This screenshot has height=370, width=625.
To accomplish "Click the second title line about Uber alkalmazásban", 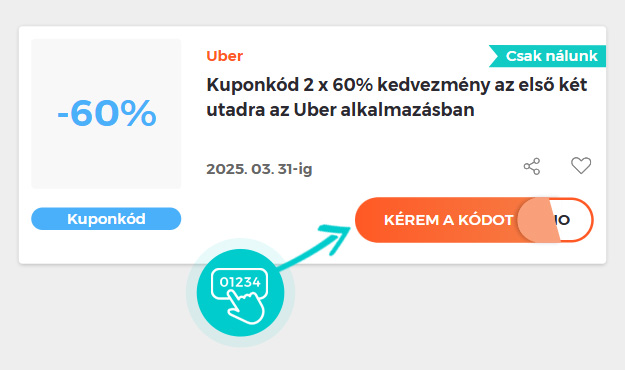I will pos(340,110).
